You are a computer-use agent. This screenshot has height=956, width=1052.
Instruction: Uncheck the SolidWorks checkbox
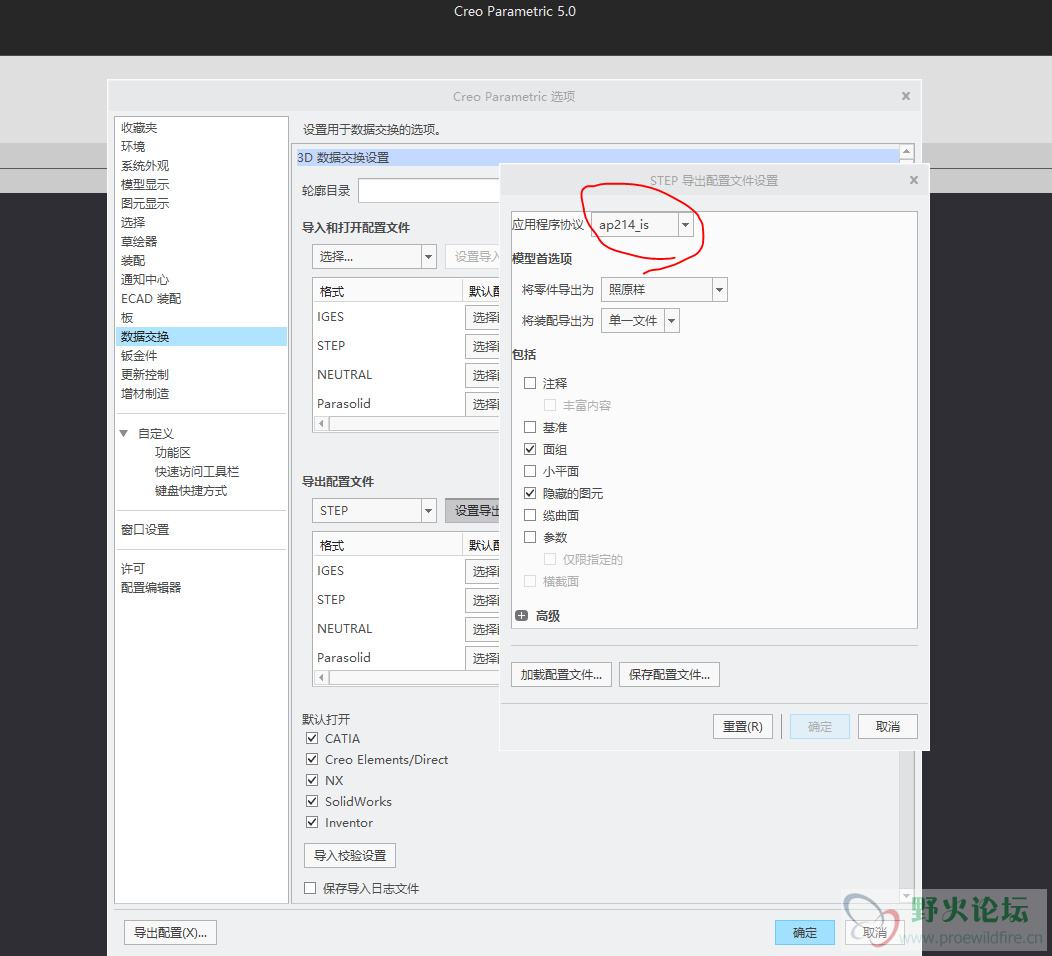(312, 801)
